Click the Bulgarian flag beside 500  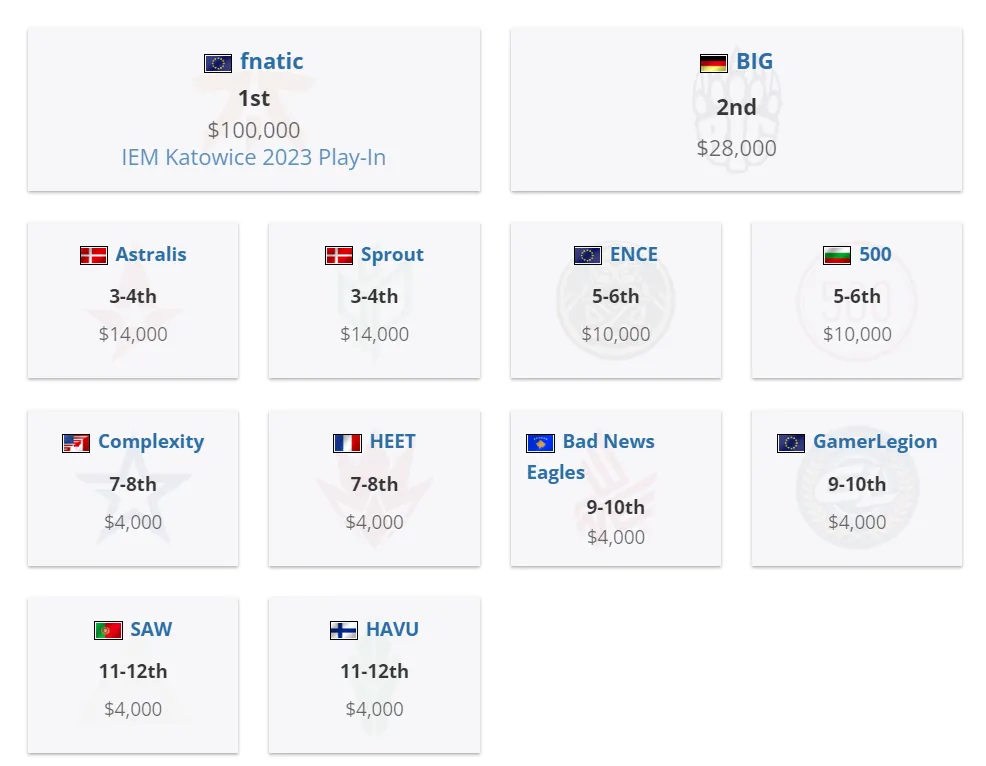[x=836, y=255]
